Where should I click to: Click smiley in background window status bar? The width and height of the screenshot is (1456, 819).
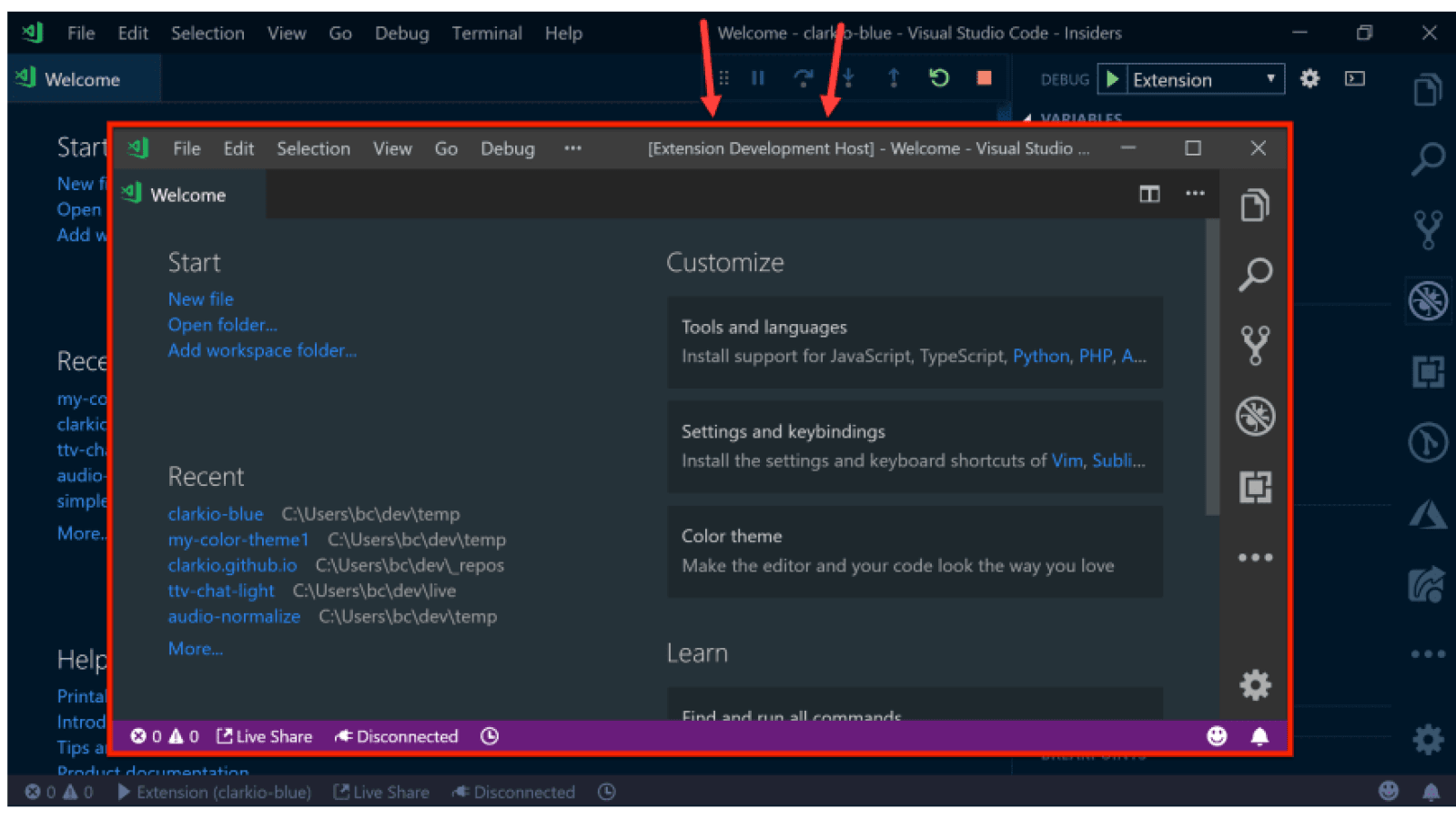tap(1388, 791)
